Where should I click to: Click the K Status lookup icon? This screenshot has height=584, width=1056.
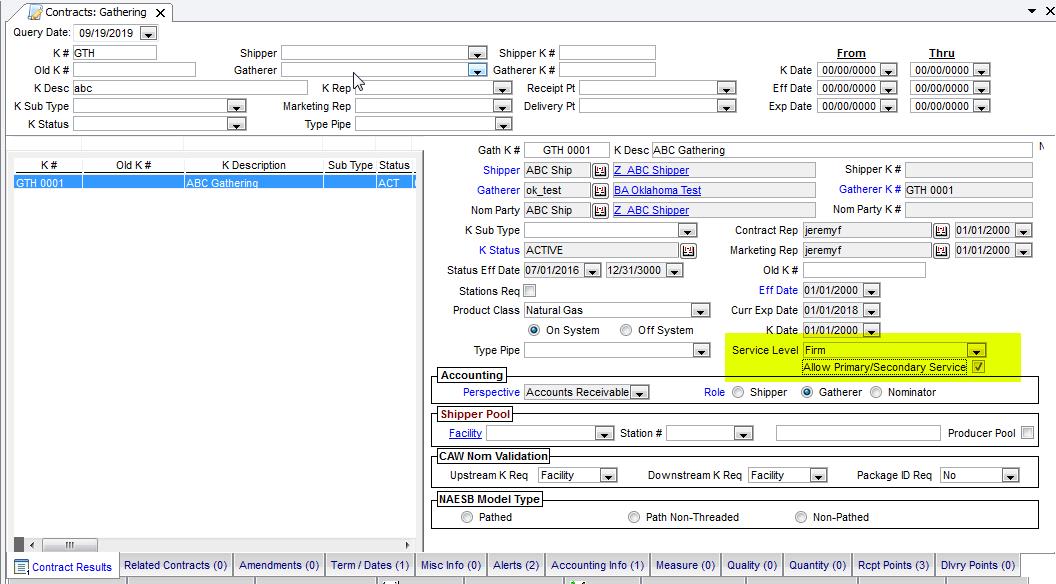(688, 251)
